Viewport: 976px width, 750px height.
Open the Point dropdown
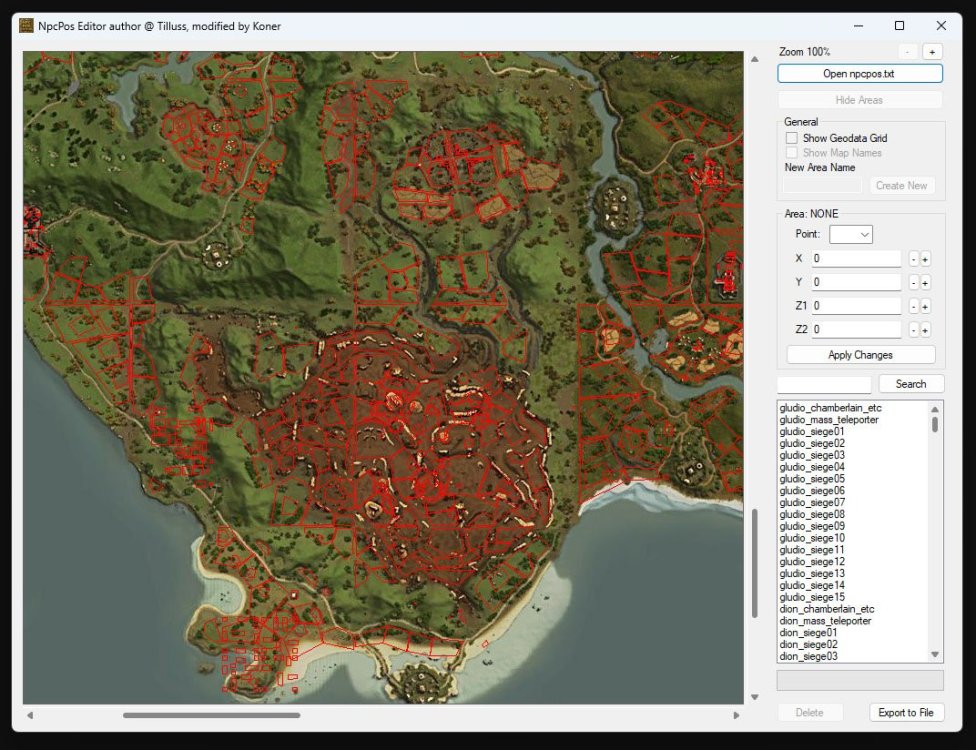(851, 234)
